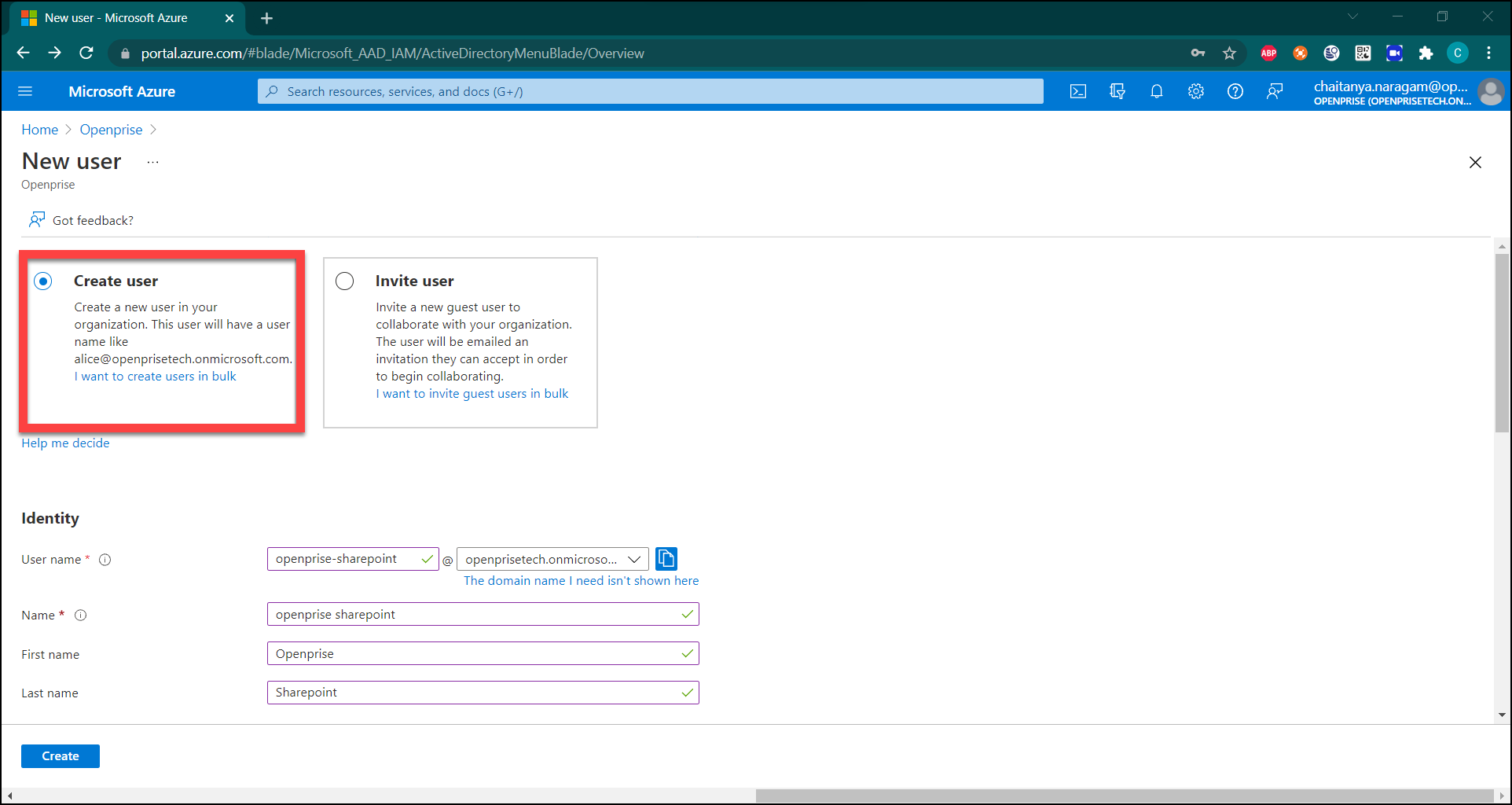1512x805 pixels.
Task: Click the chaitanya.naragam account name text
Action: pyautogui.click(x=1390, y=86)
